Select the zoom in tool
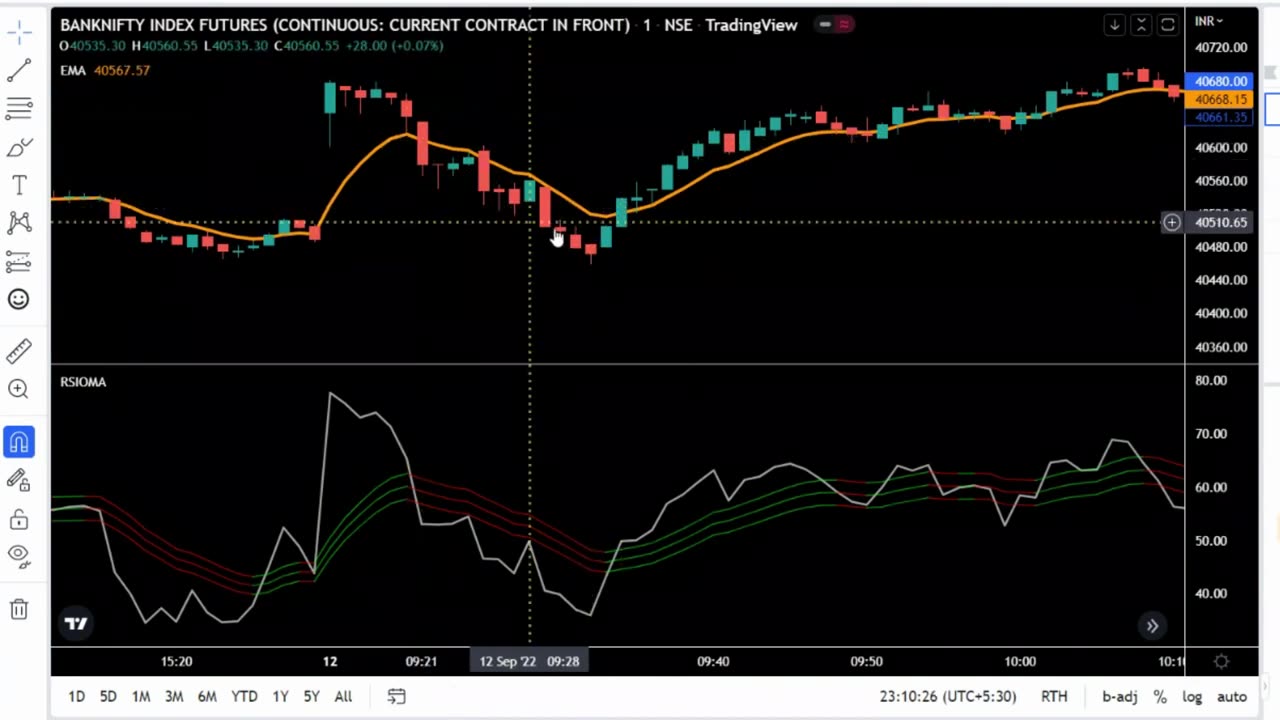This screenshot has height=720, width=1280. click(19, 389)
